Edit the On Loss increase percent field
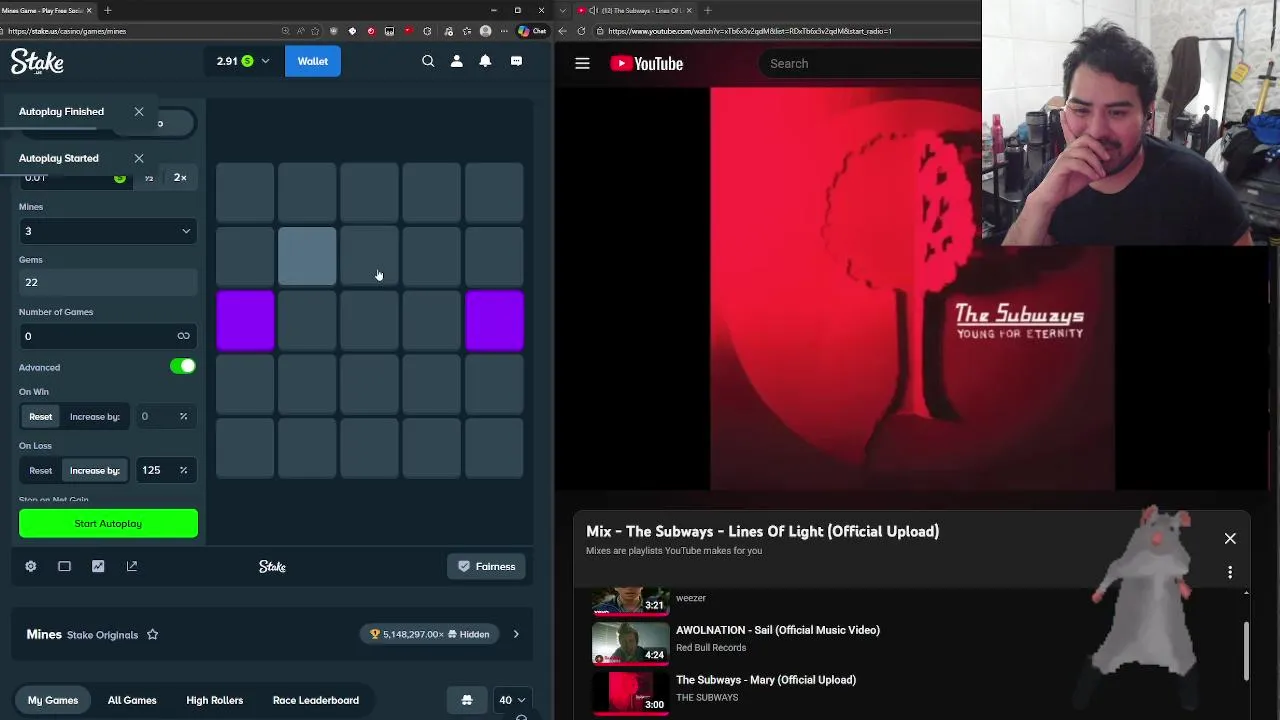The height and width of the screenshot is (720, 1280). [x=166, y=470]
